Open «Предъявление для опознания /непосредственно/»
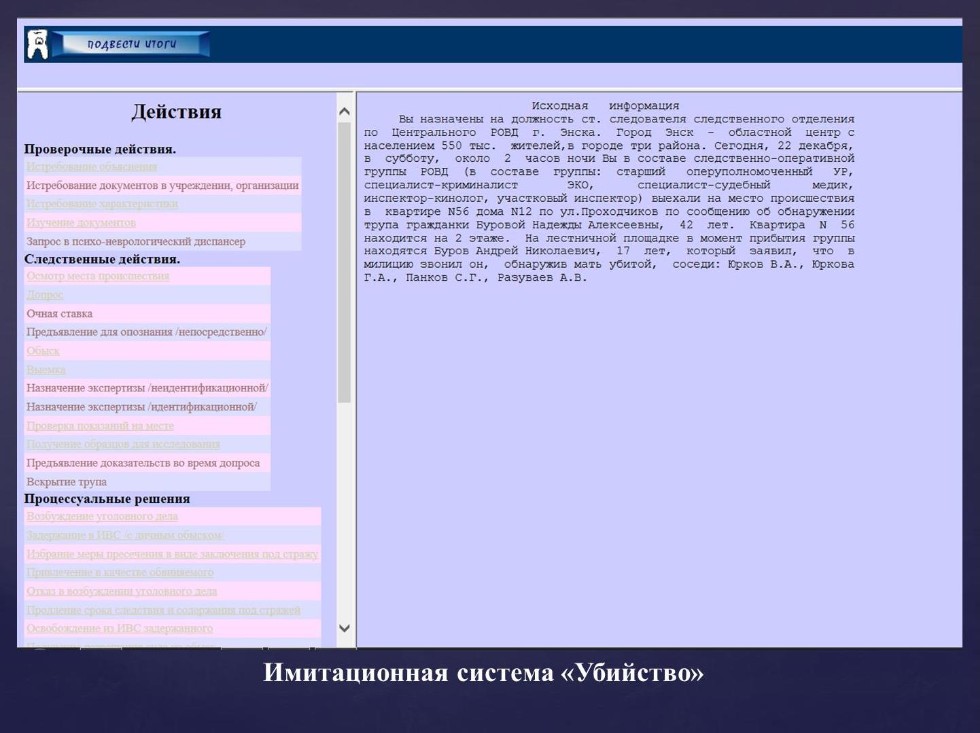Image resolution: width=980 pixels, height=733 pixels. click(147, 331)
